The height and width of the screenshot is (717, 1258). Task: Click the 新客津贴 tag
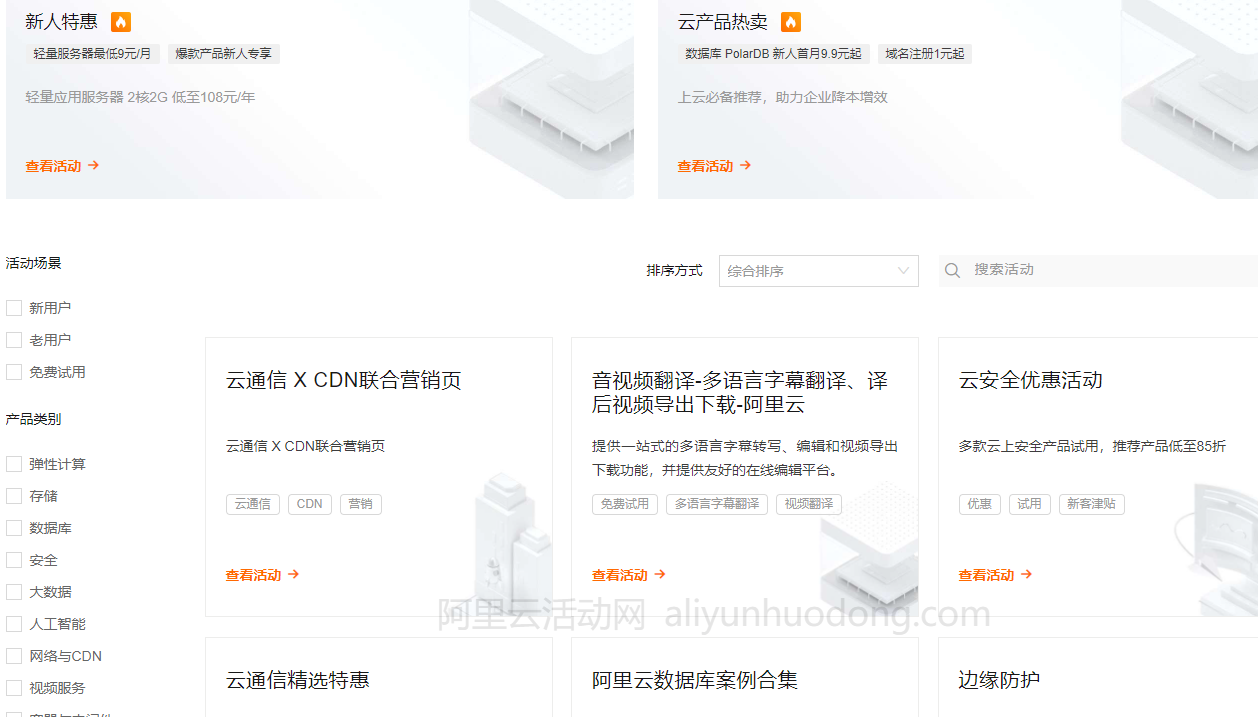tap(1092, 504)
